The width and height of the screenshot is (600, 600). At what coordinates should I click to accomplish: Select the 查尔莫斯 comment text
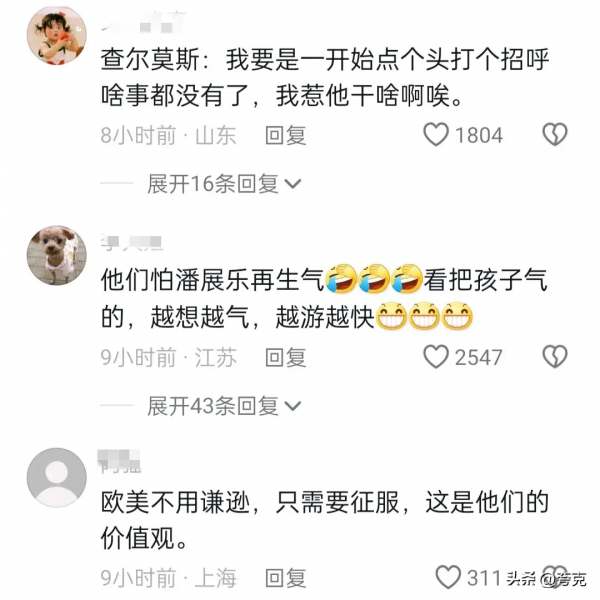pyautogui.click(x=325, y=77)
